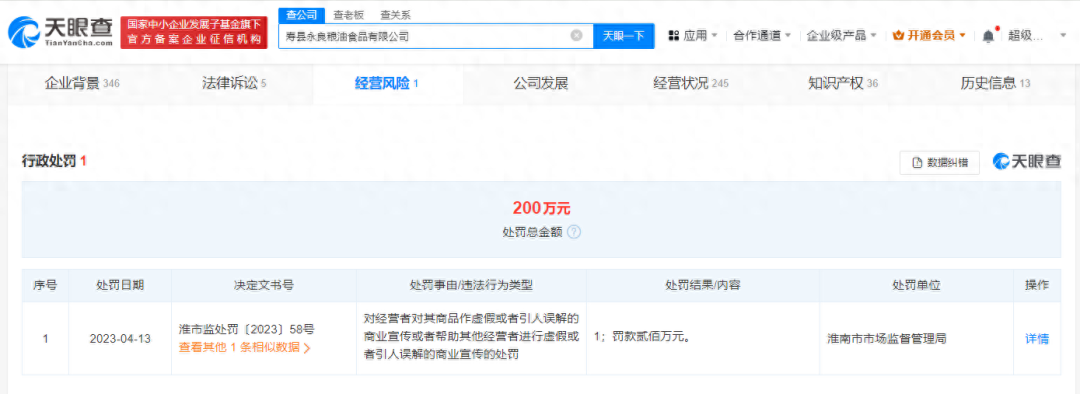Click the help question mark near 处罚总金额

pyautogui.click(x=574, y=232)
